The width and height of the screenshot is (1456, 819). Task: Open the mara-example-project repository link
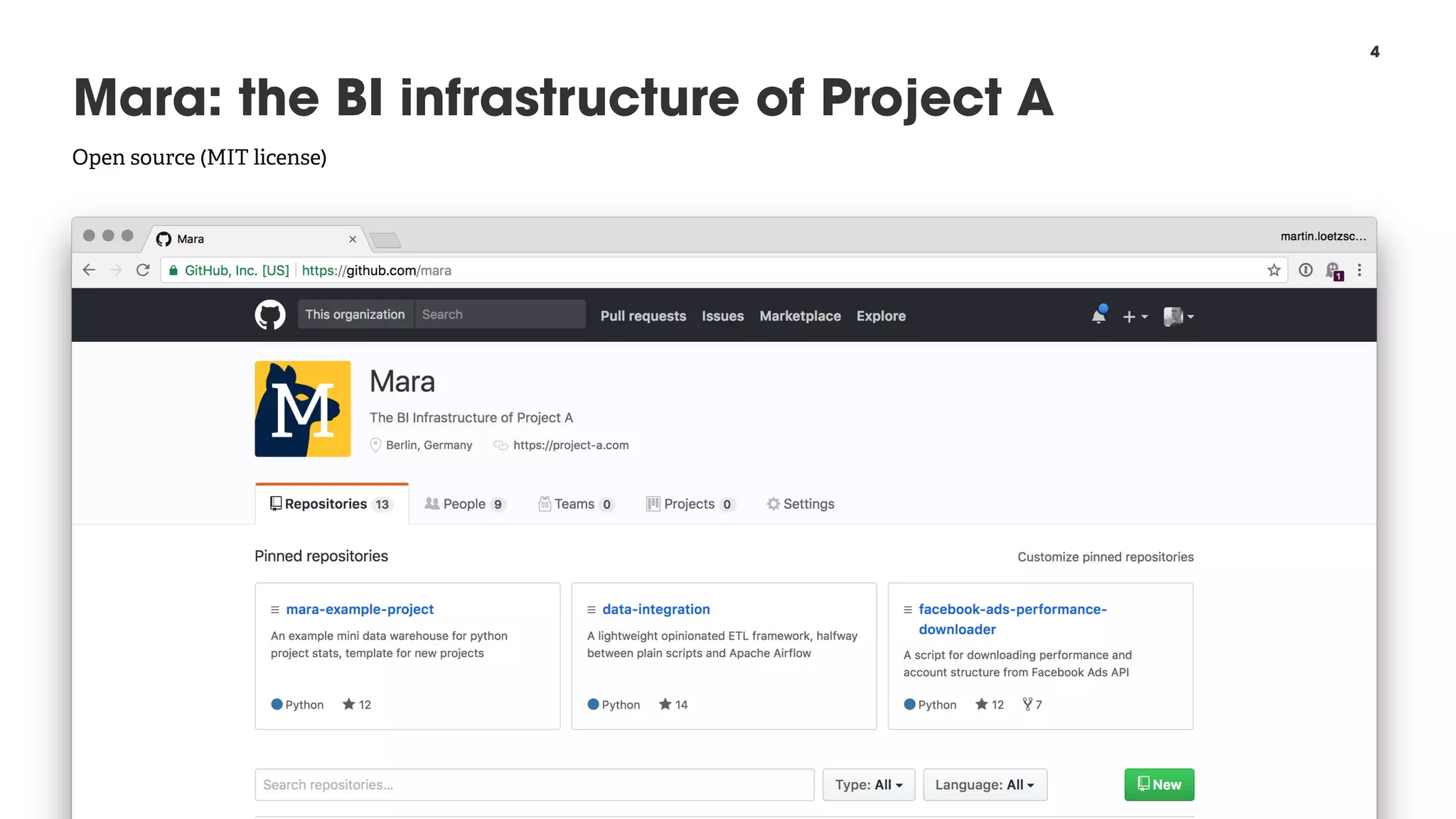point(360,609)
